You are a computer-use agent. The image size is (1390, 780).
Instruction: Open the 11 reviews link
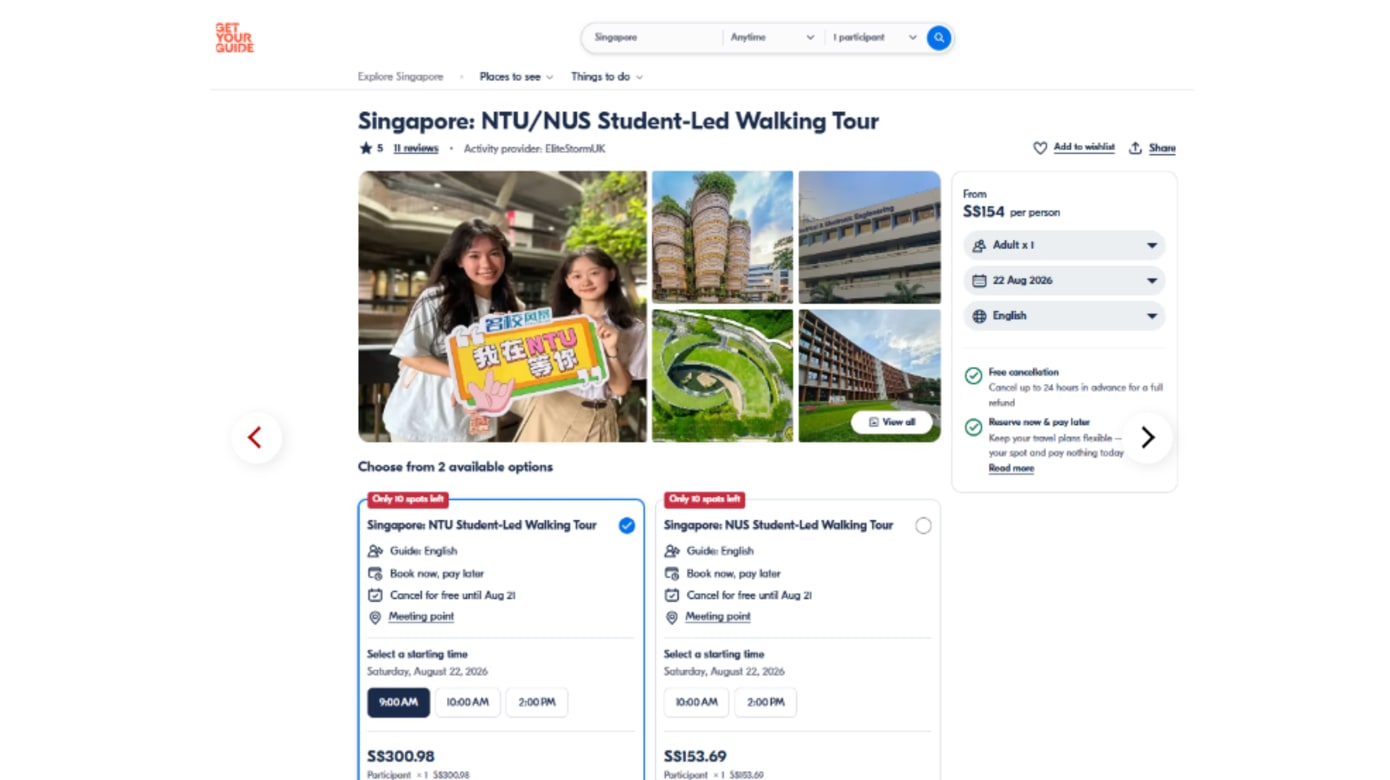416,149
